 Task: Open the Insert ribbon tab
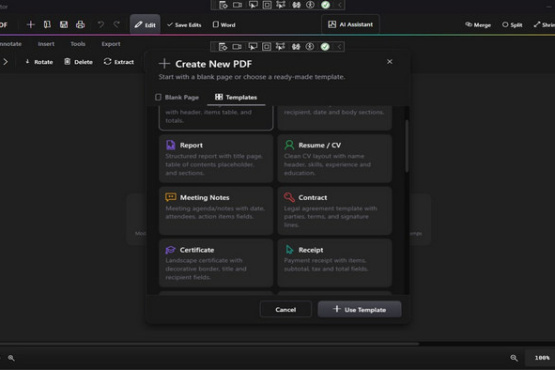(46, 44)
